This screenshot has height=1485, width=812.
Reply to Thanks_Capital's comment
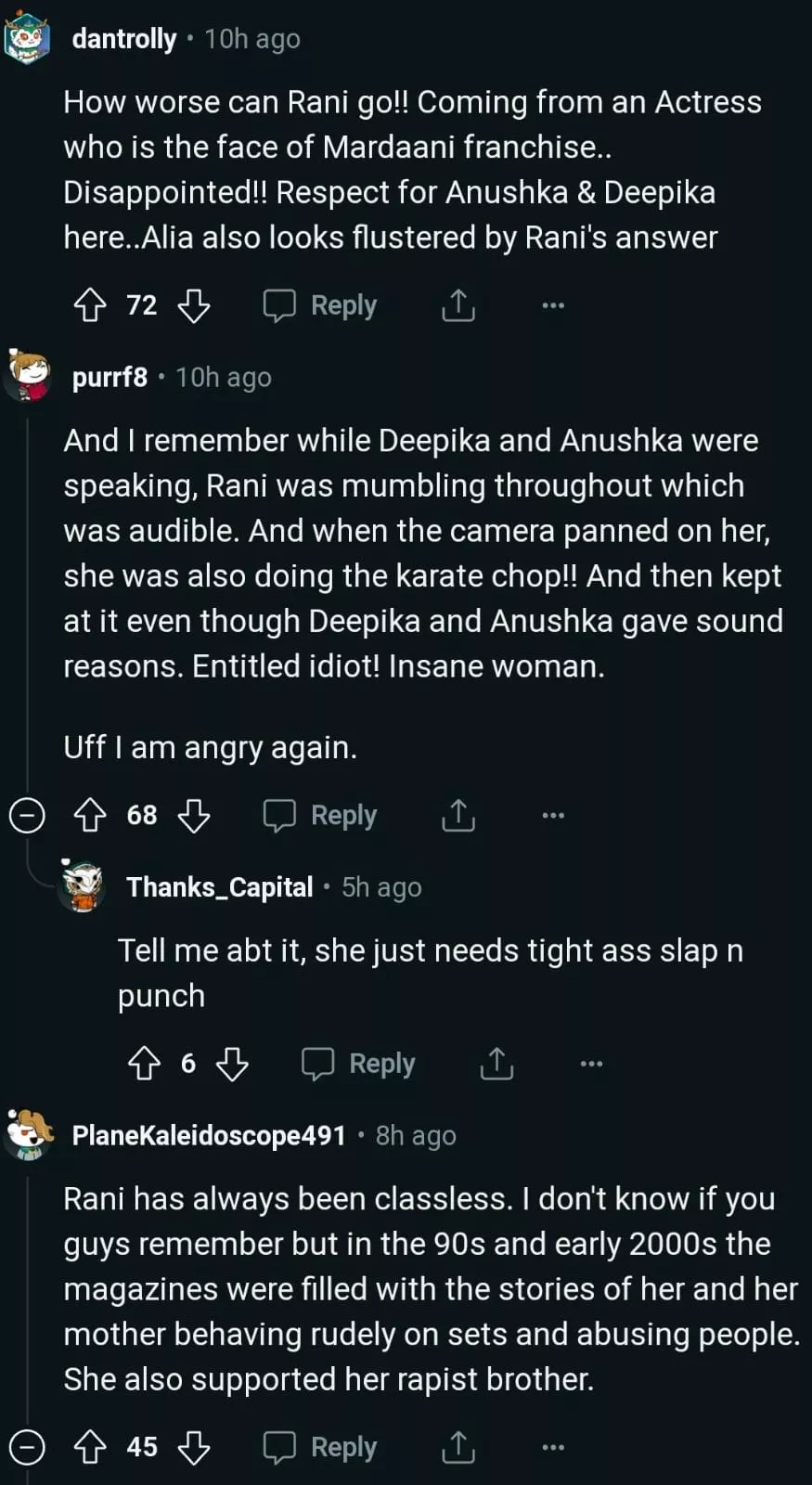358,1064
